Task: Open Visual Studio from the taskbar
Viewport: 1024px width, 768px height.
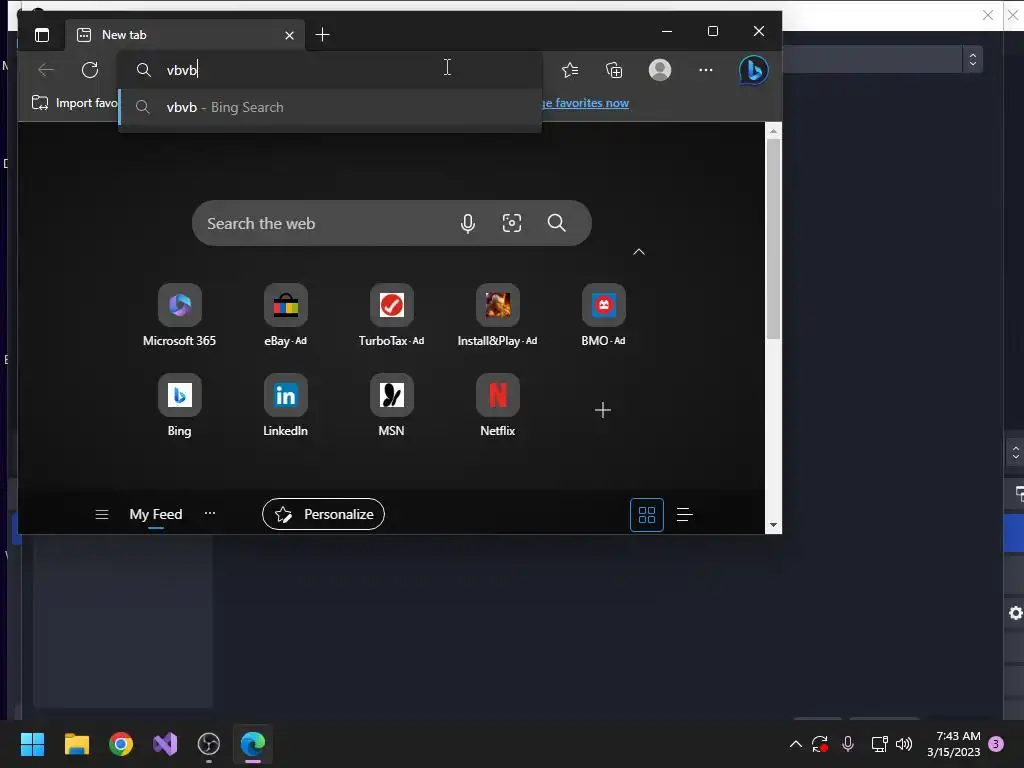Action: (165, 744)
